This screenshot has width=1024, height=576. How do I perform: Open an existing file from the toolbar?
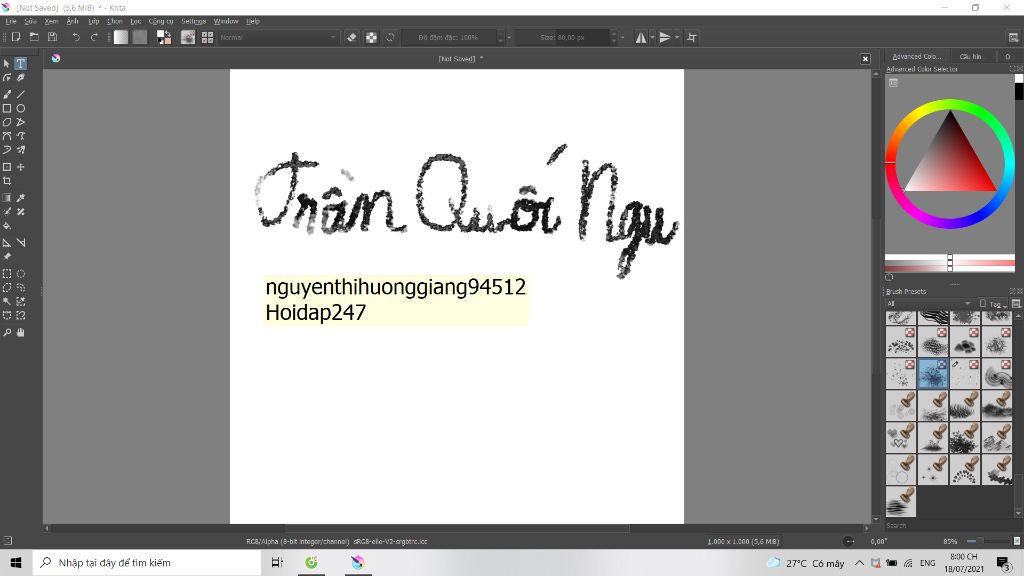[34, 37]
